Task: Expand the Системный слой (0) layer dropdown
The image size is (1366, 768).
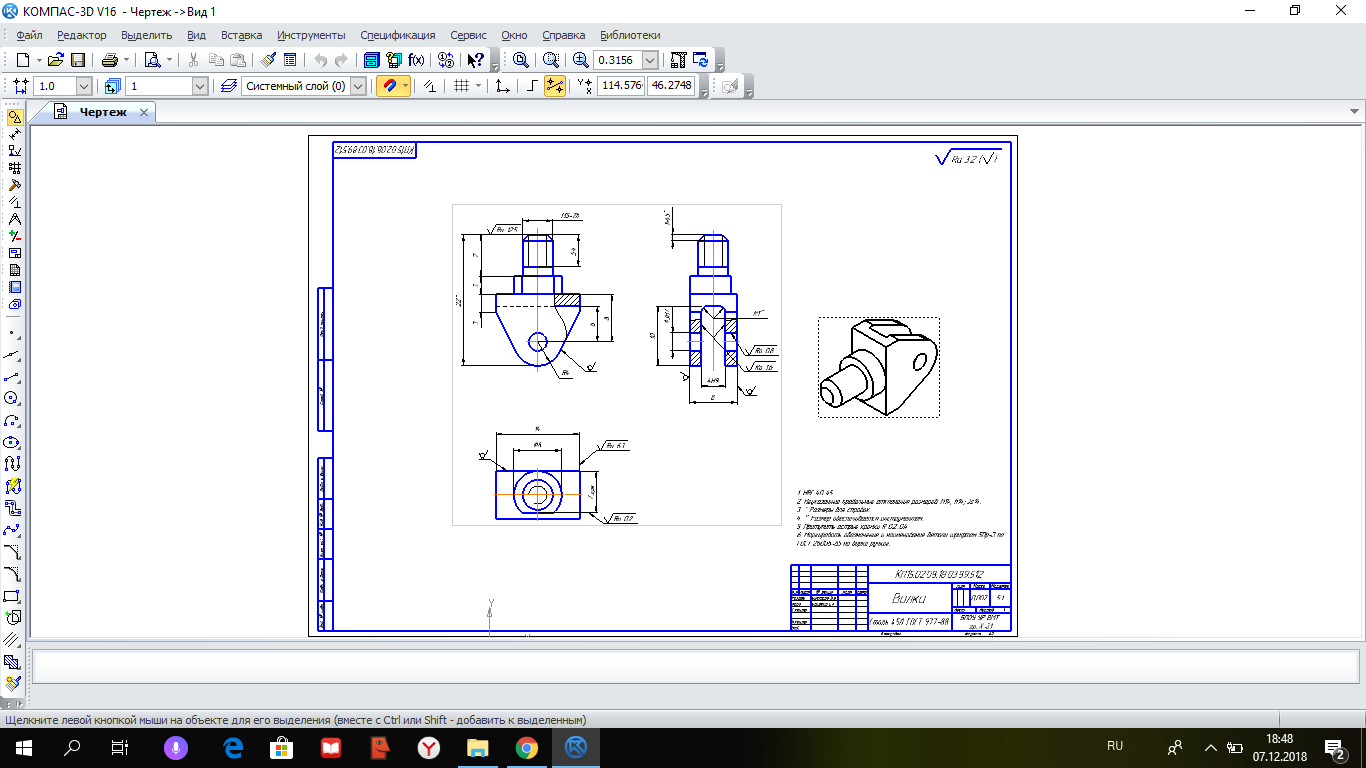Action: (359, 86)
